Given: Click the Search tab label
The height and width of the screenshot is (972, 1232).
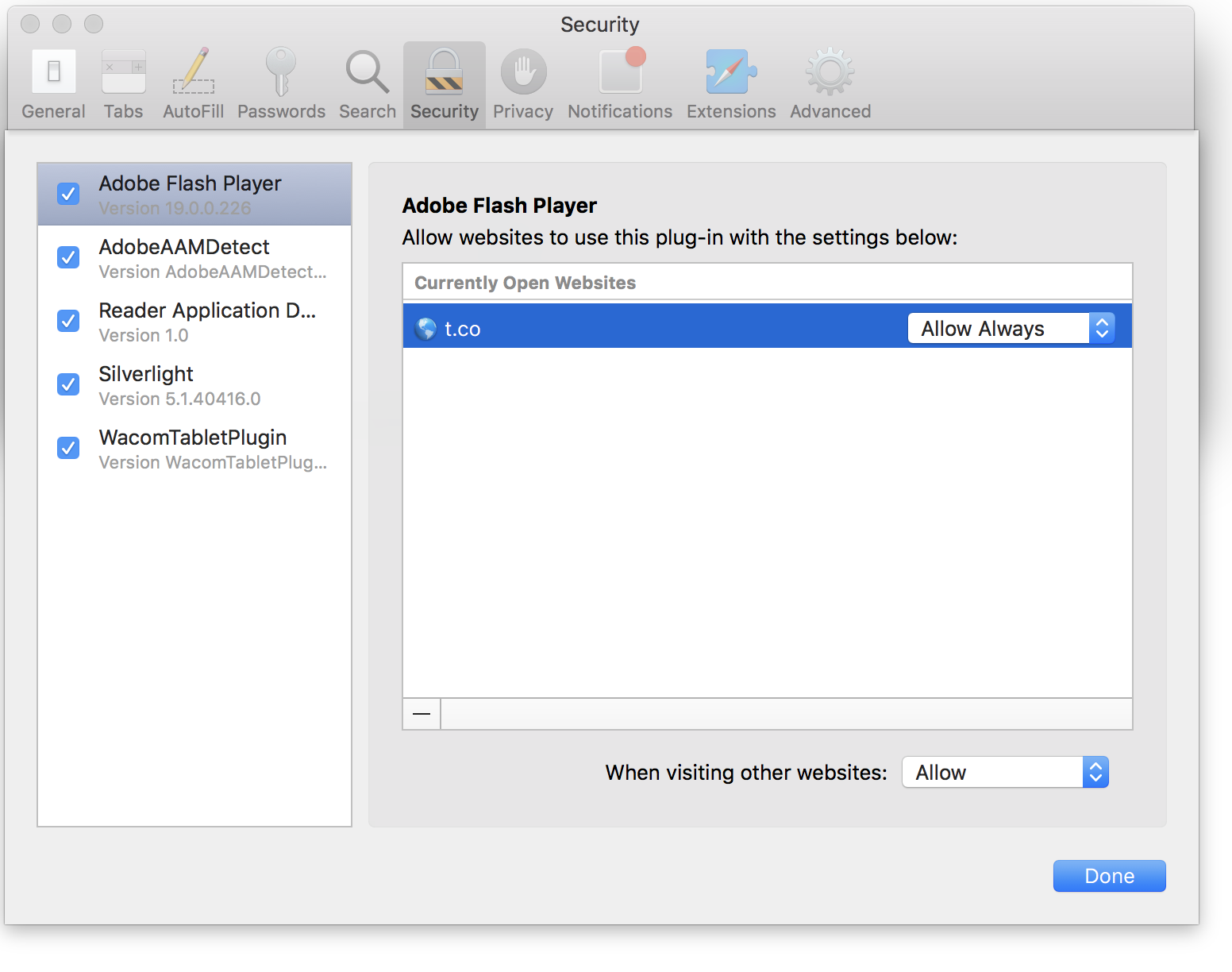Looking at the screenshot, I should 368,112.
